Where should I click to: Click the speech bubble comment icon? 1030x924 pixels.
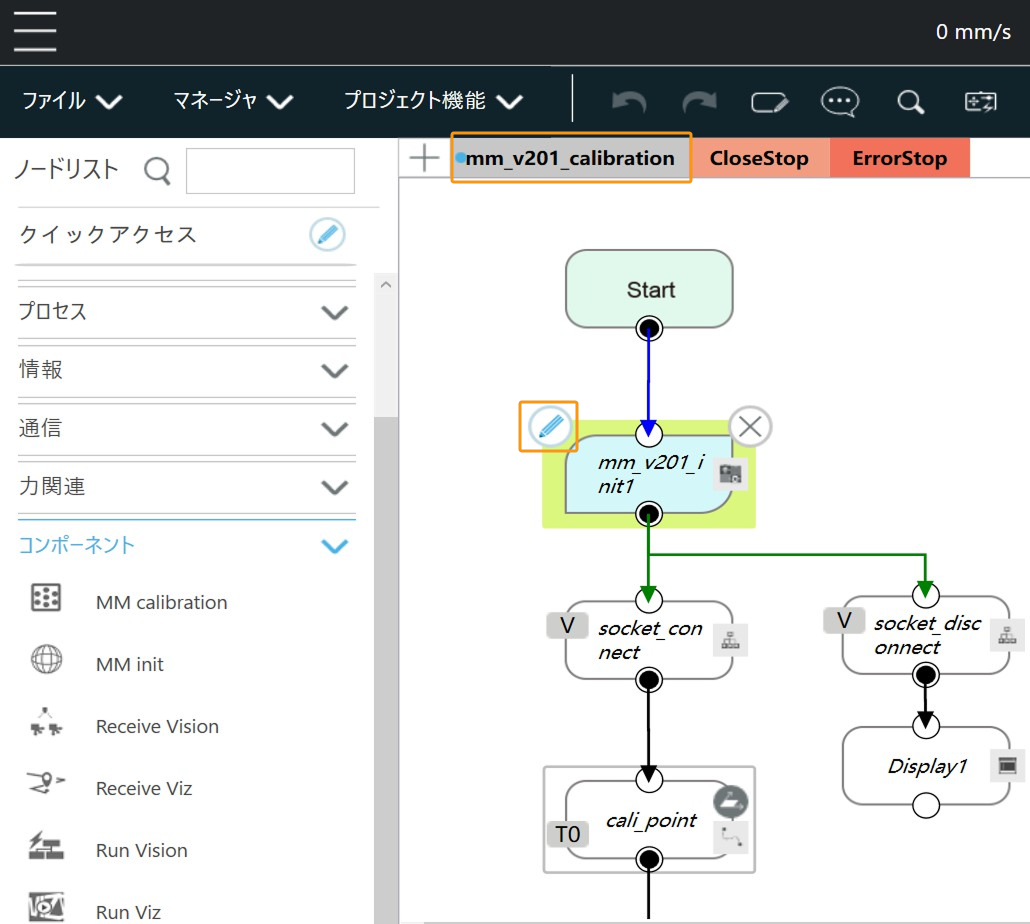pyautogui.click(x=839, y=101)
